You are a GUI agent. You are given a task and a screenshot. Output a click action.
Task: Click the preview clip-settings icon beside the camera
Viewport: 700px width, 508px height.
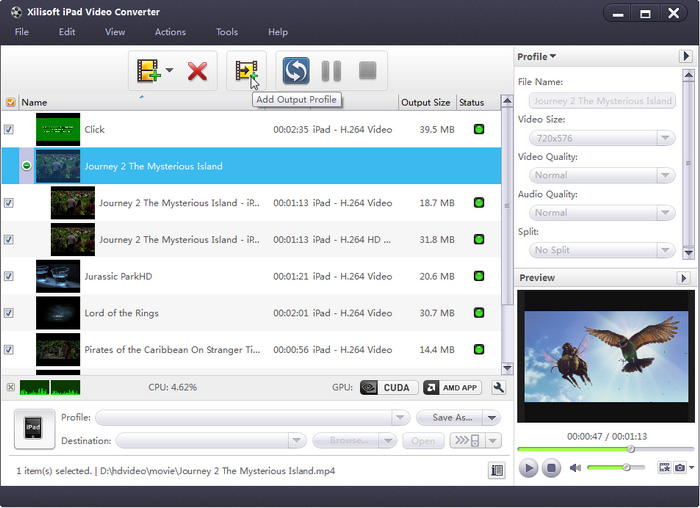[664, 467]
